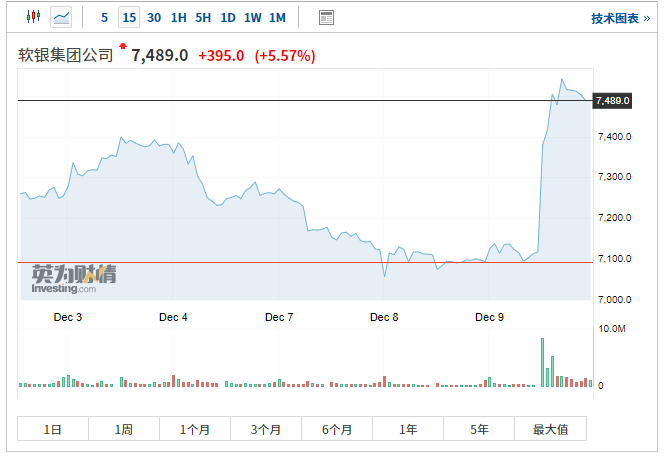Click the +395.0 price change value

(x=221, y=56)
